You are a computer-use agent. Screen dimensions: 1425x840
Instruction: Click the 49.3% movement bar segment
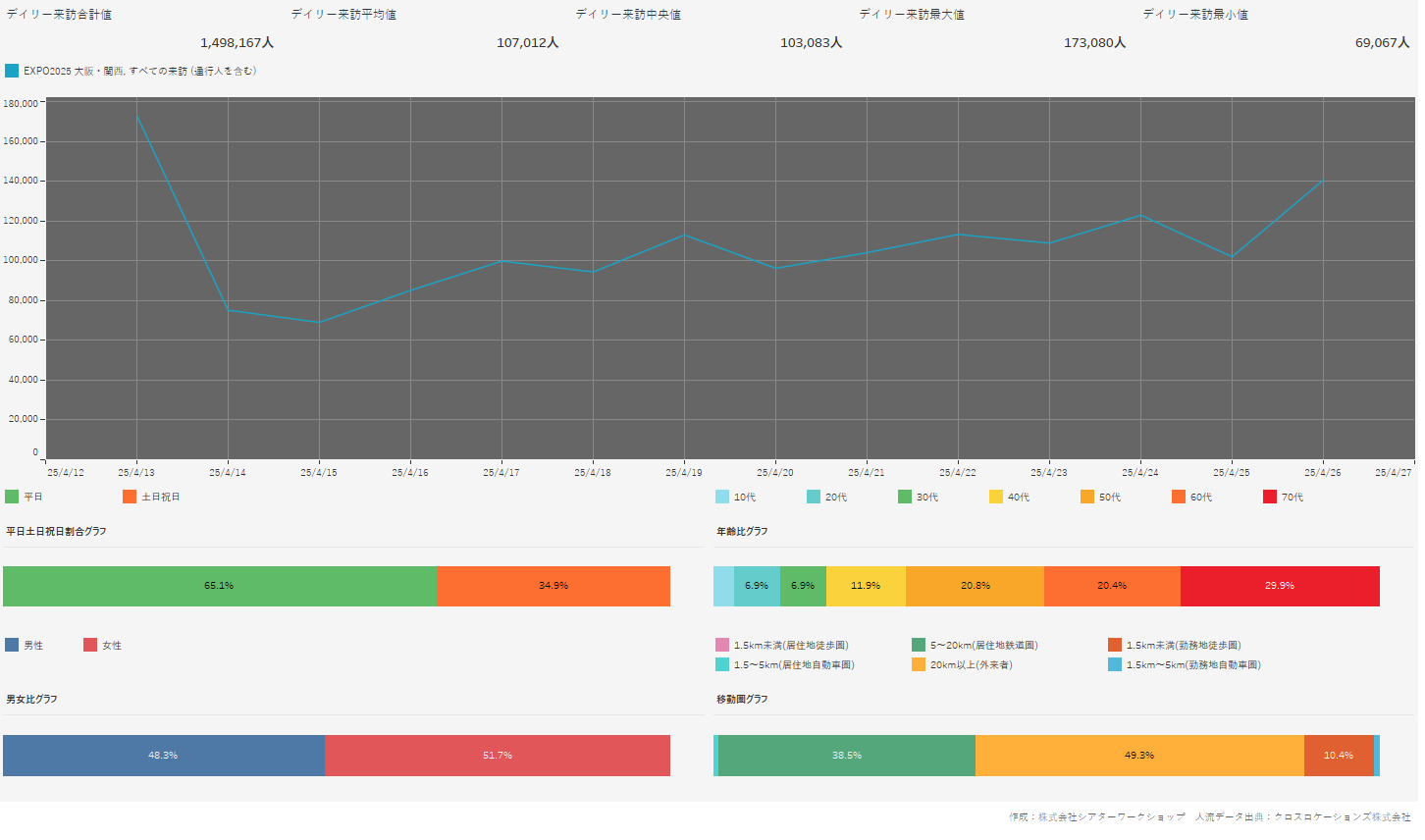coord(1139,756)
